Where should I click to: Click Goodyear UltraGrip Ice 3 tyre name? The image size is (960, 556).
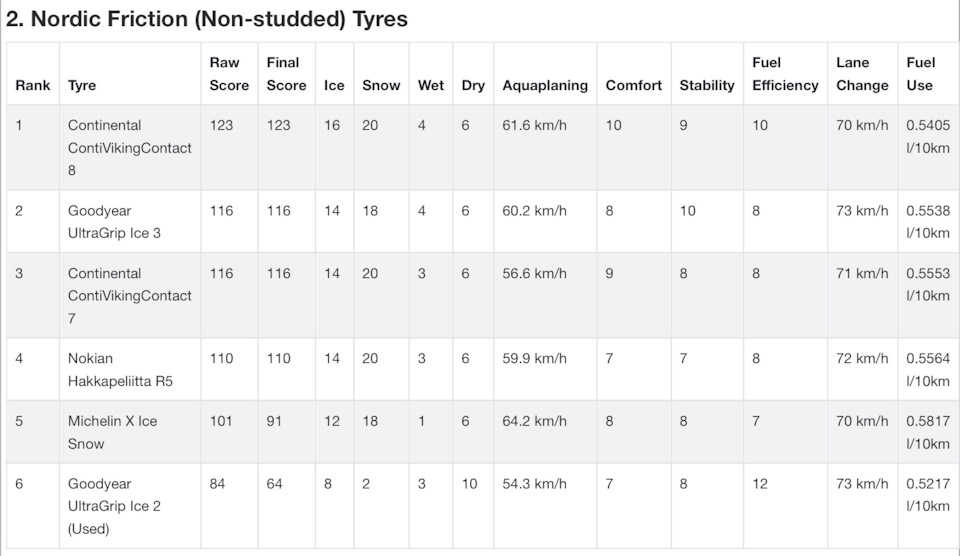tap(112, 222)
